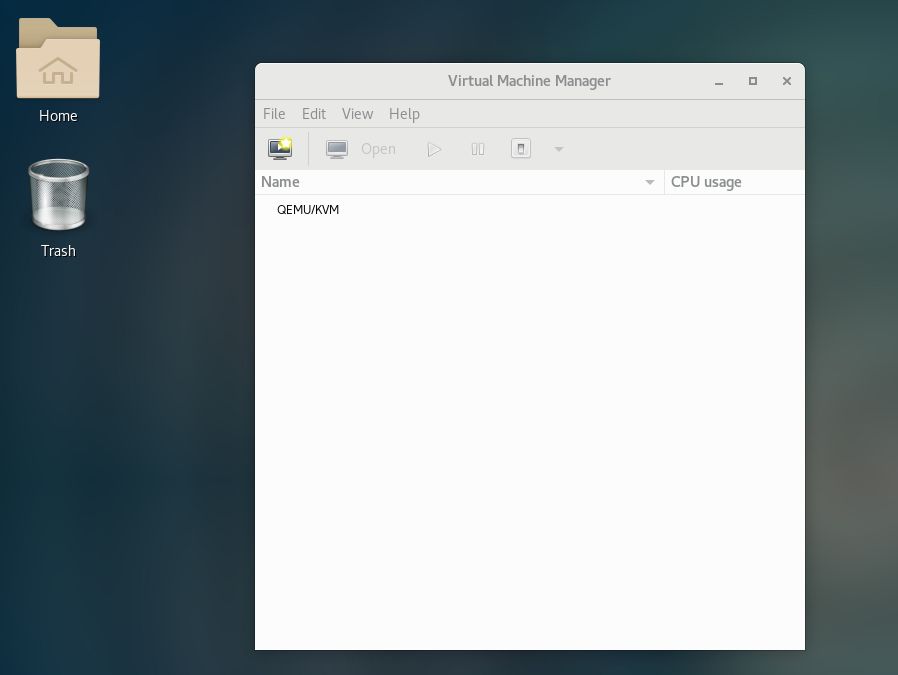Pause the virtual machine button

[x=478, y=149]
